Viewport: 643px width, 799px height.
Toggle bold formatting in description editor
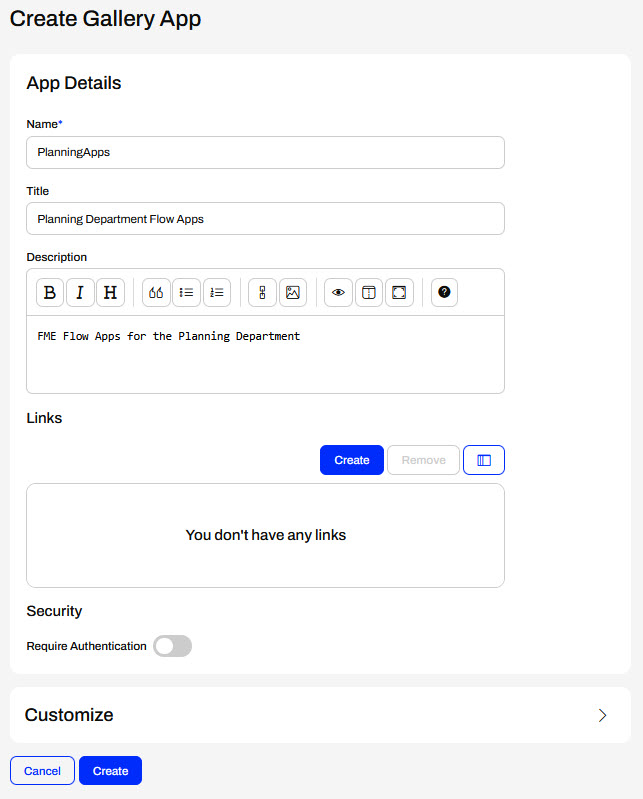click(51, 292)
